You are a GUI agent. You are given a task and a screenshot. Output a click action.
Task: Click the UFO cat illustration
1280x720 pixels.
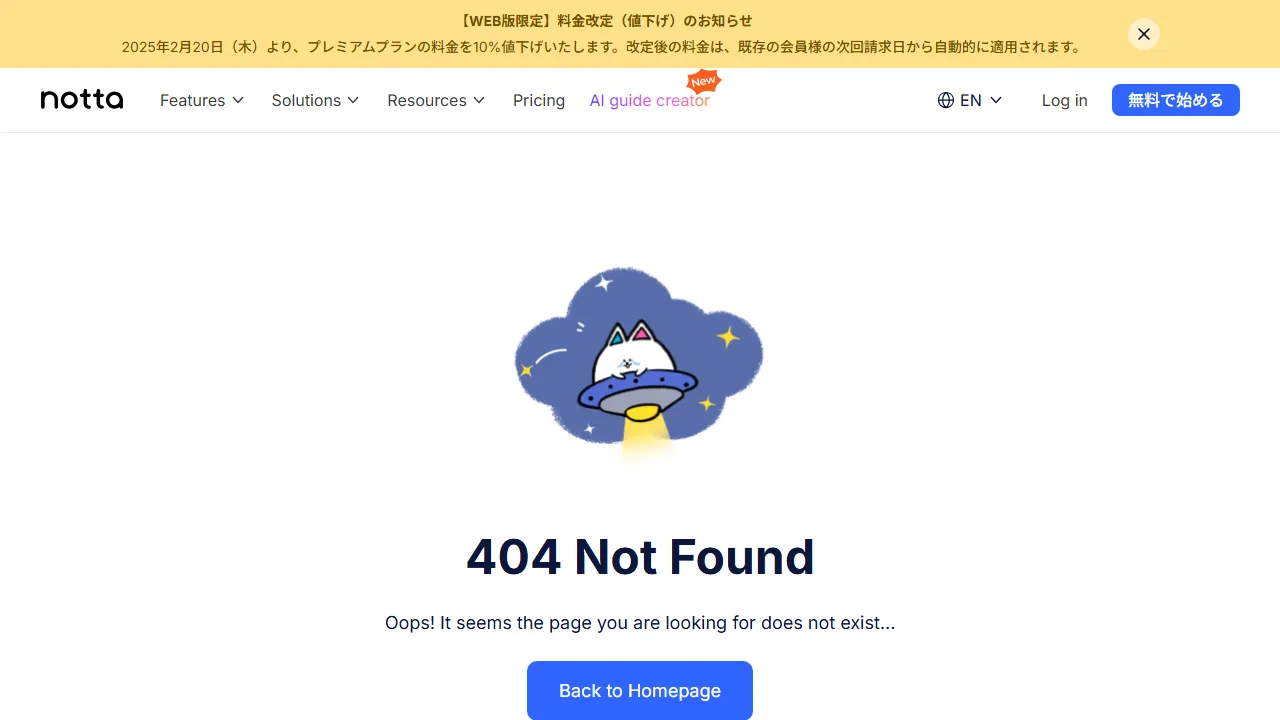tap(639, 363)
